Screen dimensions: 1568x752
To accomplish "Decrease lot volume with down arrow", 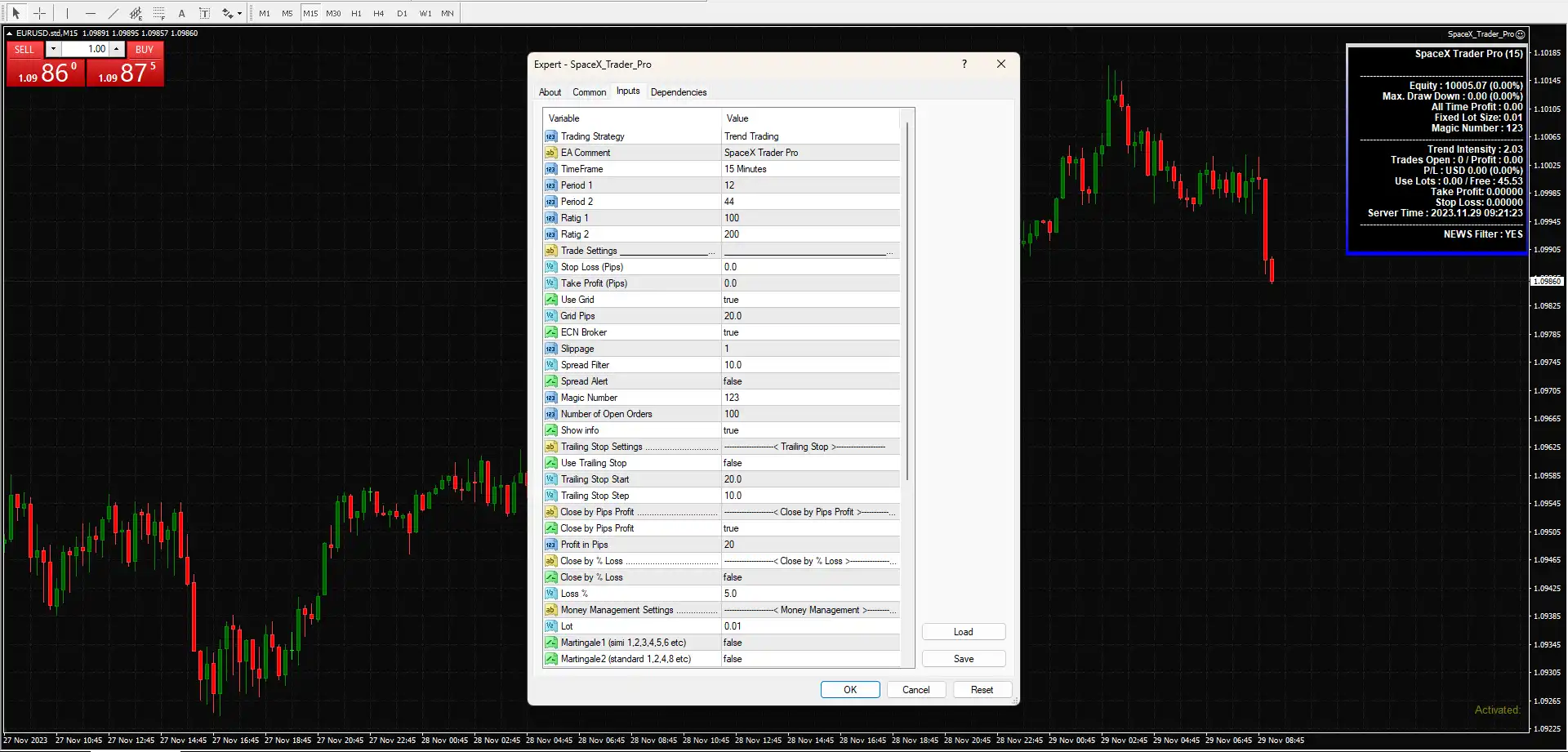I will [53, 49].
